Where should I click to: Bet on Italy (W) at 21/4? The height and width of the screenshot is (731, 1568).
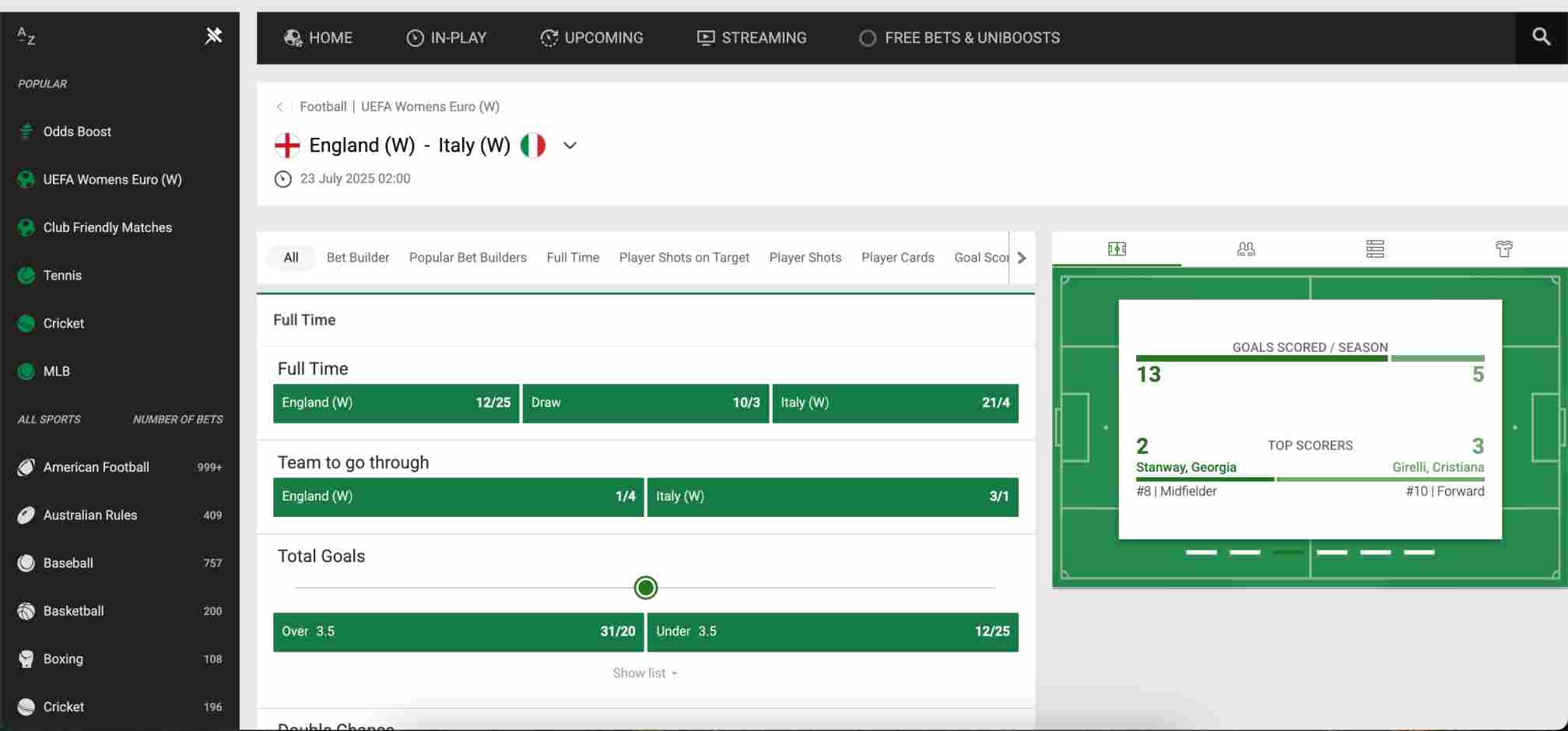point(896,403)
